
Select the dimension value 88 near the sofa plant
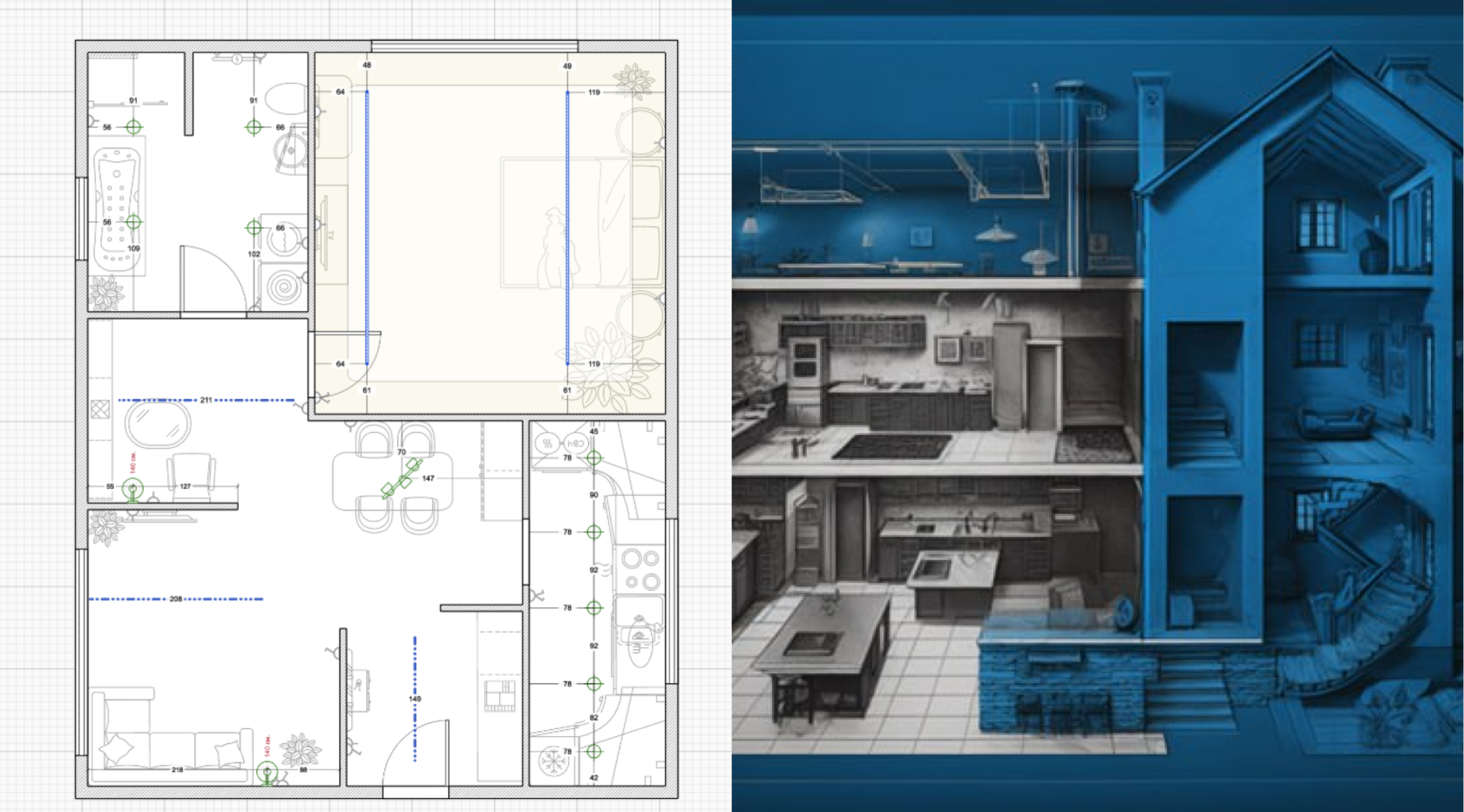coord(304,770)
